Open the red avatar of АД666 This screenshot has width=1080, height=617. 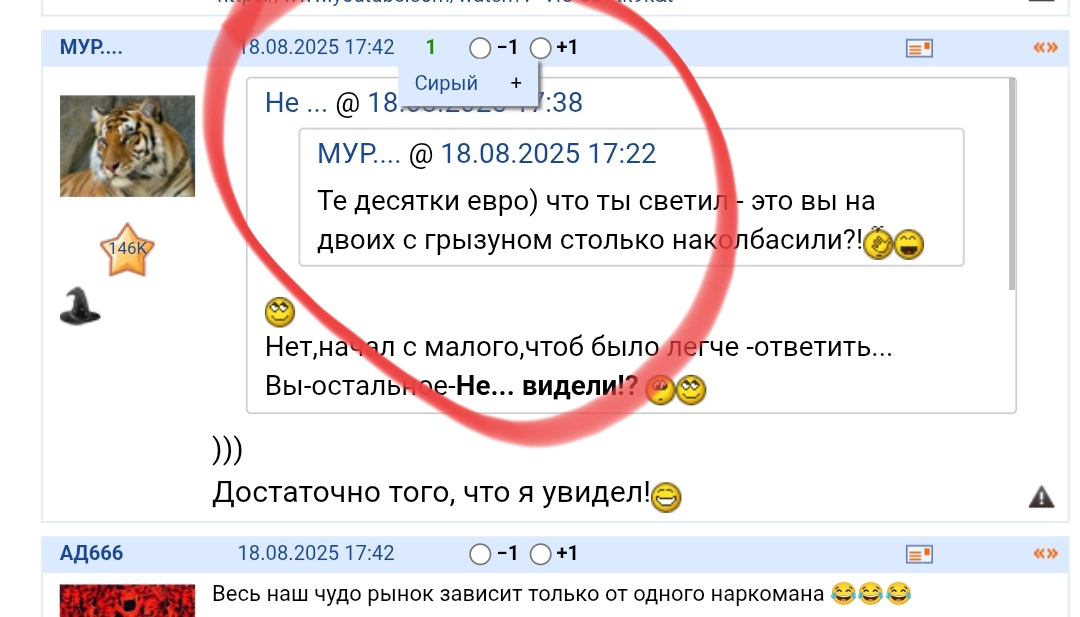pos(127,600)
